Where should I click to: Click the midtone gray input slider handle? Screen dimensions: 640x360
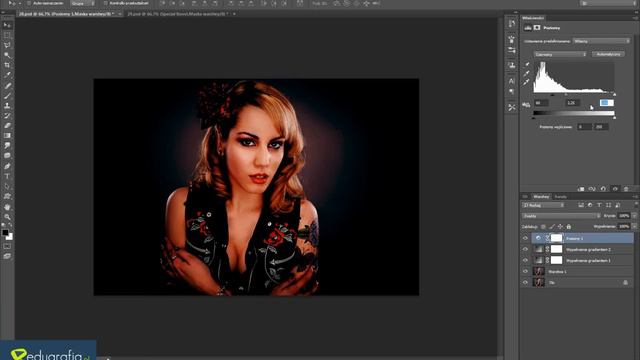click(x=566, y=94)
